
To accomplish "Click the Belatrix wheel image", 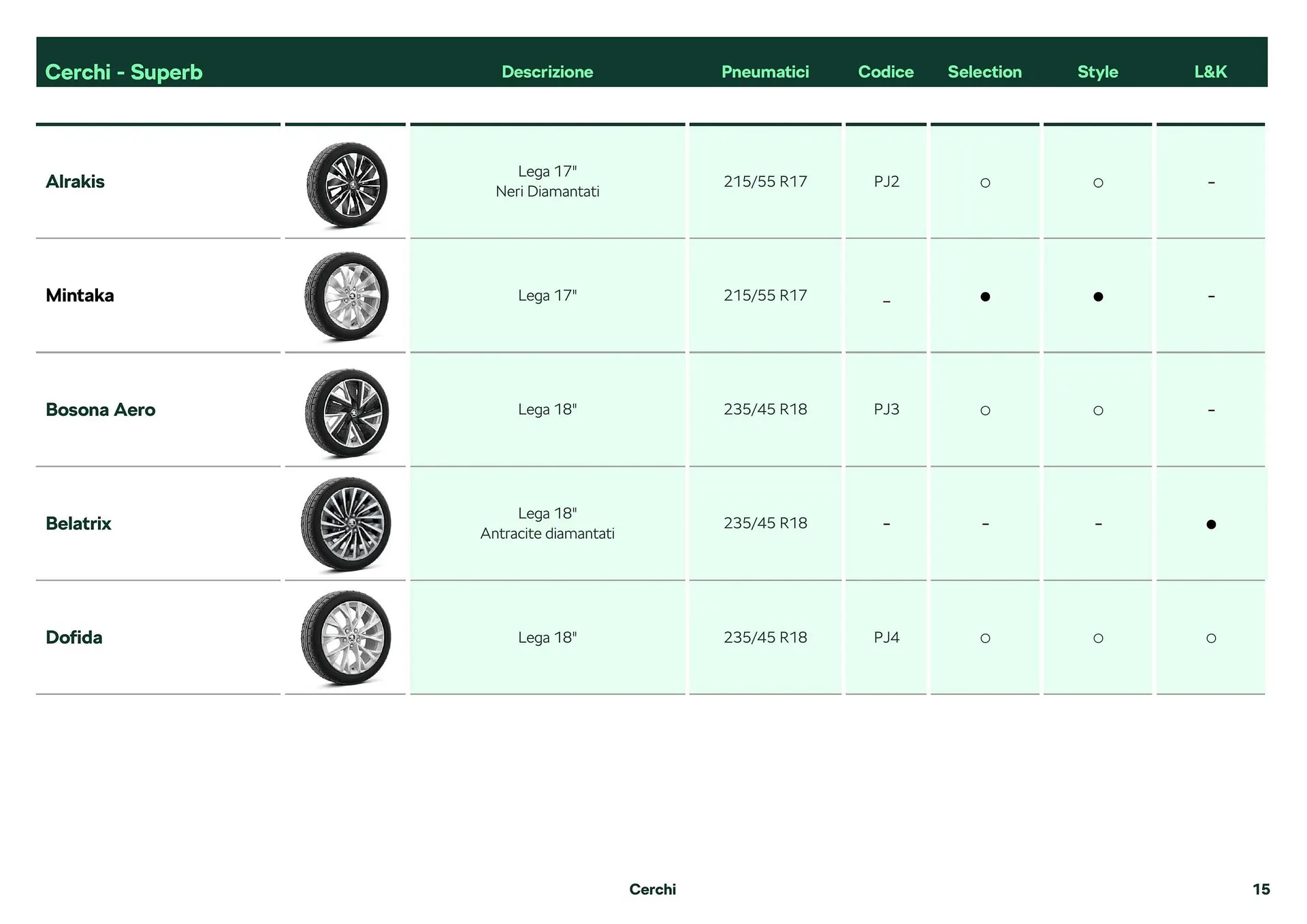I will 346,524.
